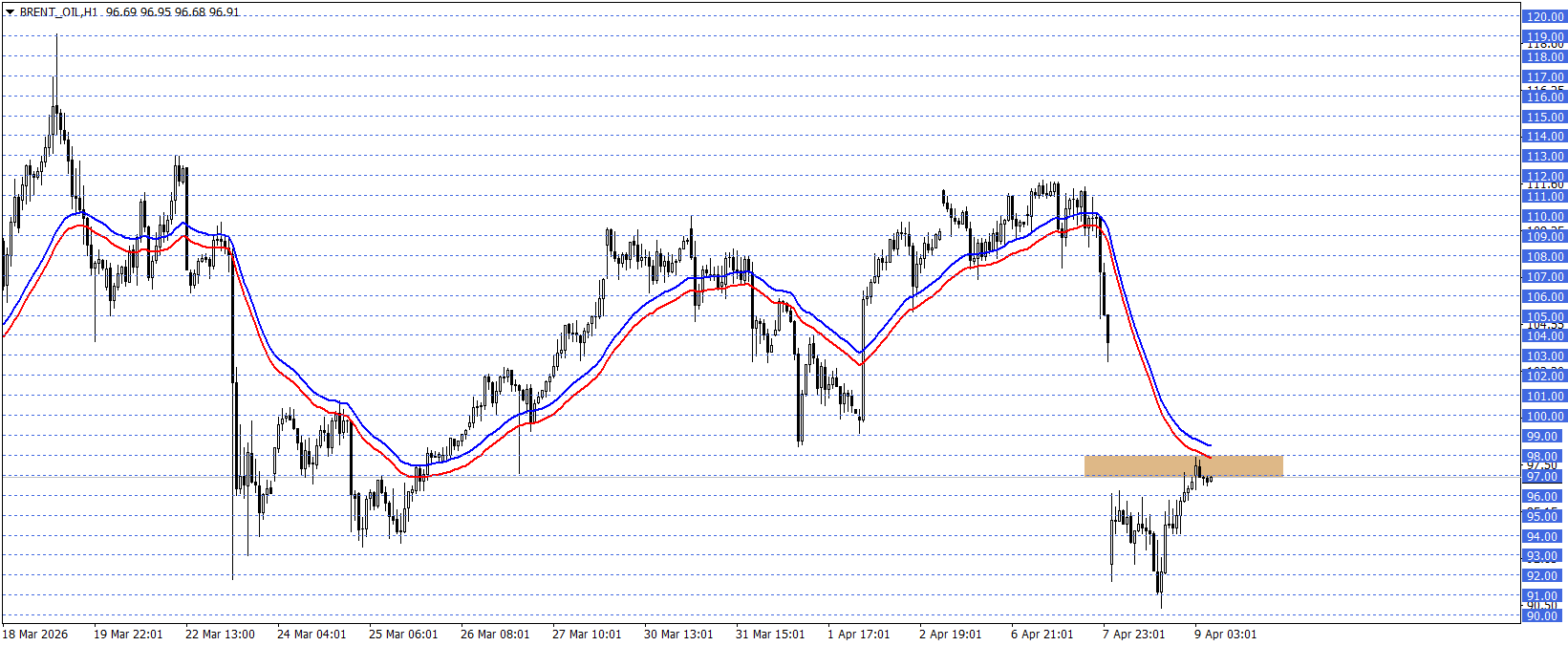1568x646 pixels.
Task: Click the 22 Mar 13:00 time label
Action: 220,635
